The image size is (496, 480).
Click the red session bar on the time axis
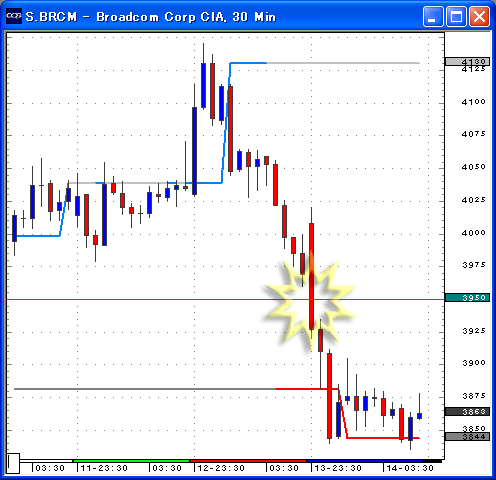click(248, 461)
